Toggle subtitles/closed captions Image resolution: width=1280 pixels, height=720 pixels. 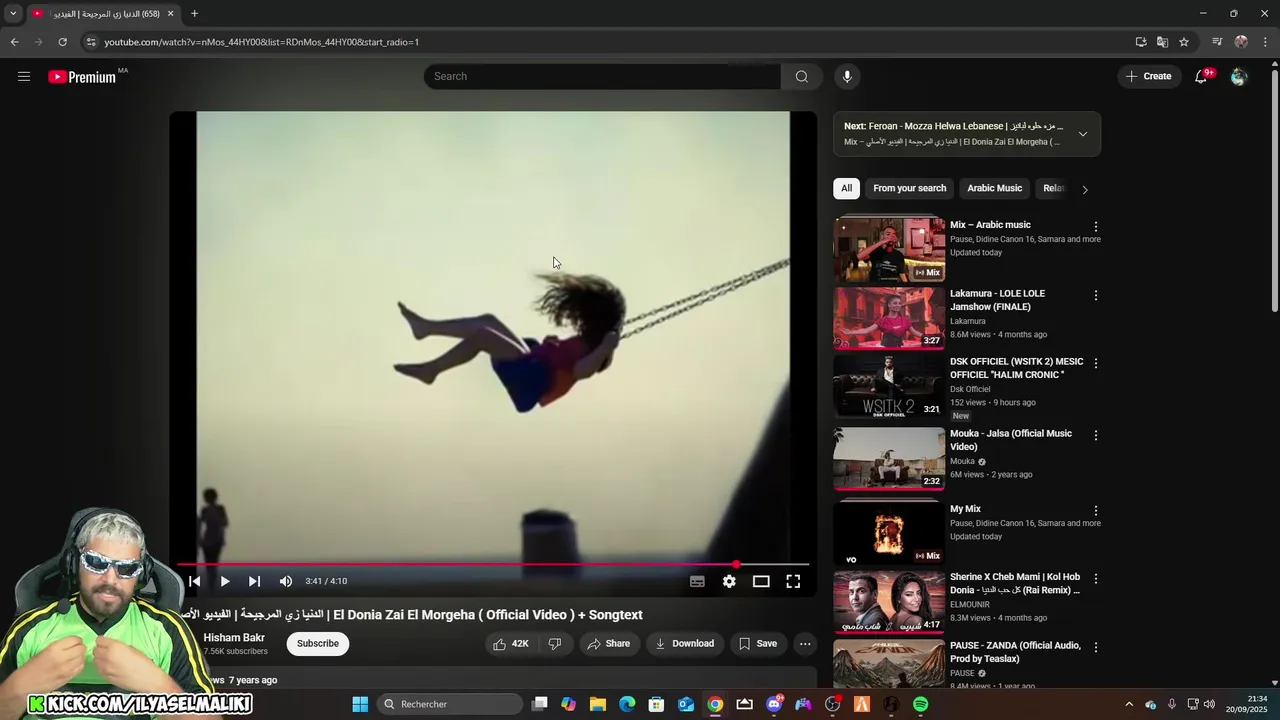697,581
